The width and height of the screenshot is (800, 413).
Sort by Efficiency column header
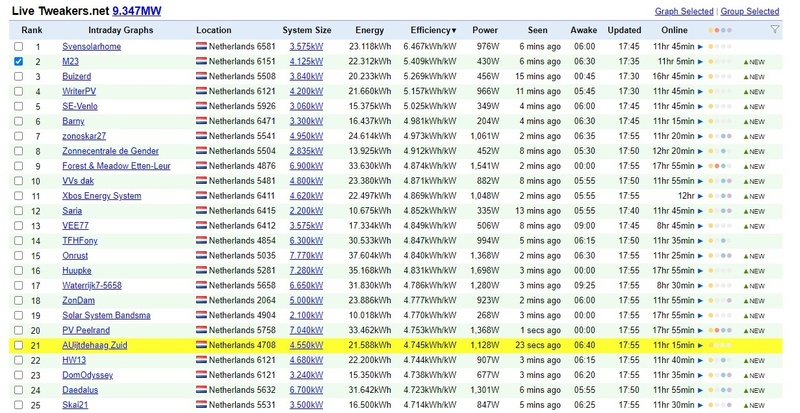pos(433,30)
